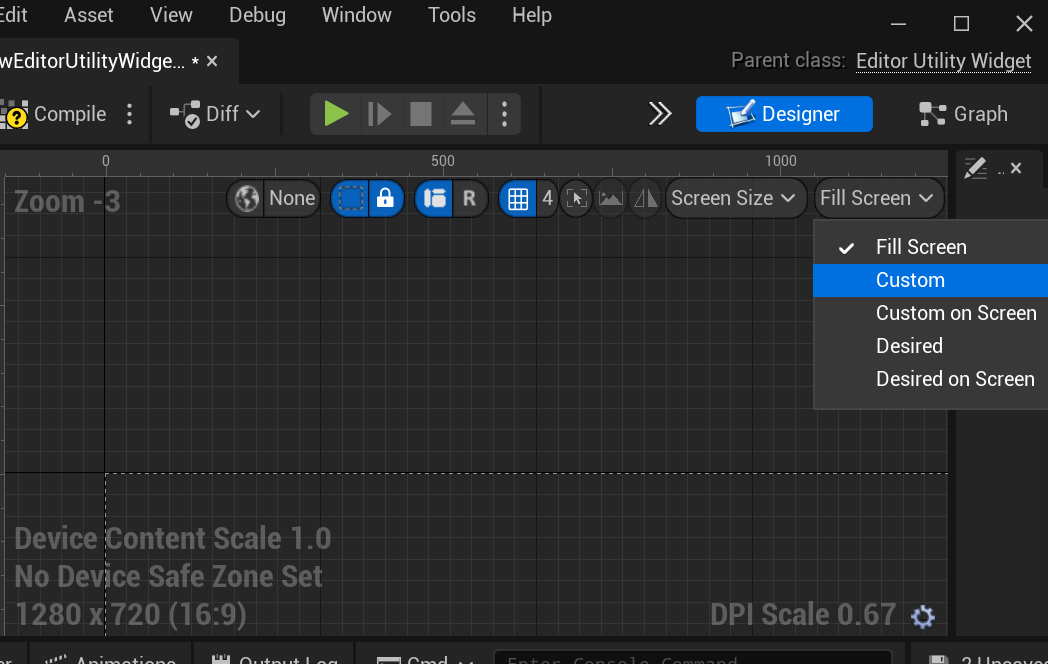The height and width of the screenshot is (664, 1048).
Task: Click the None culture selector
Action: pos(291,199)
